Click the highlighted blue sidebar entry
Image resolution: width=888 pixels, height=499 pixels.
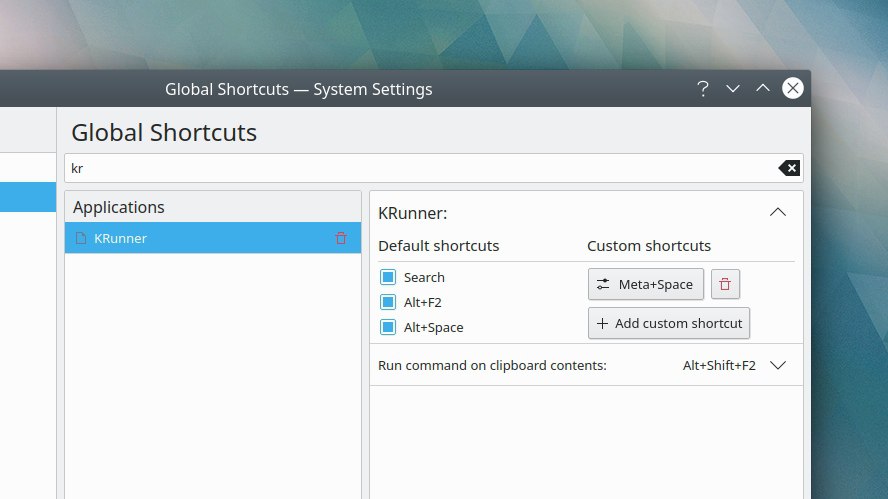(x=28, y=197)
